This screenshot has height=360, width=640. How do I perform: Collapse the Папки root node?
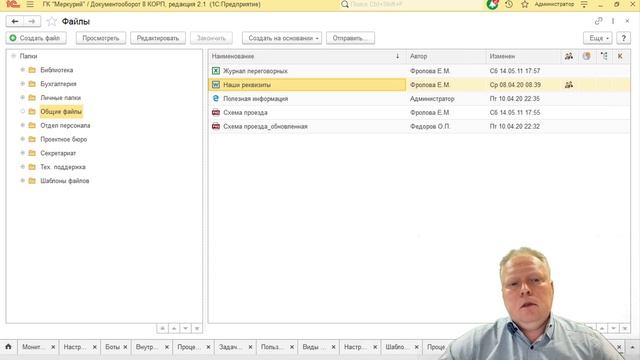(x=13, y=56)
